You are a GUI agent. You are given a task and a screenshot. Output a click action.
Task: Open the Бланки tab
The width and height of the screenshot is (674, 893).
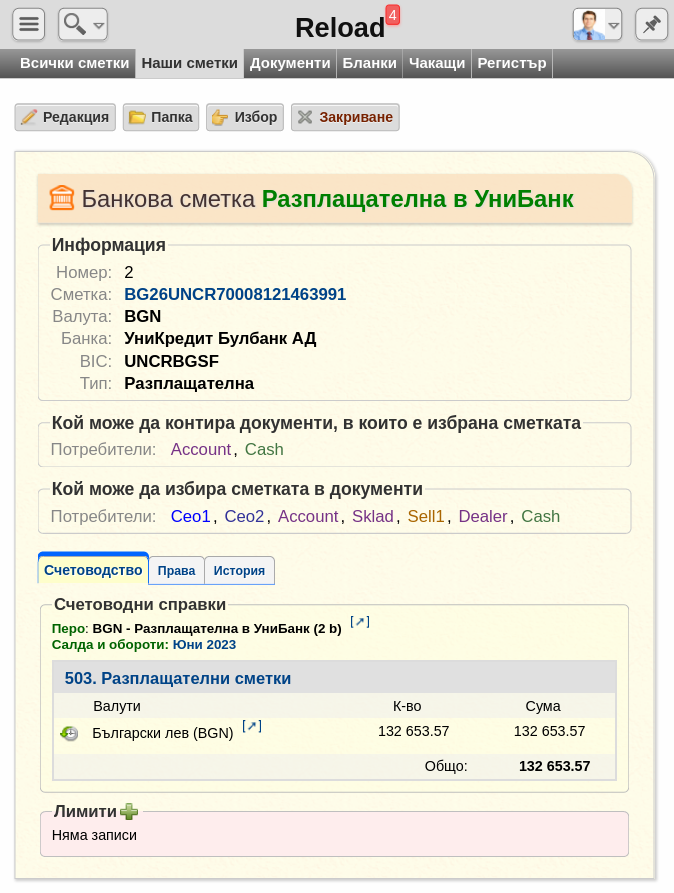[369, 63]
